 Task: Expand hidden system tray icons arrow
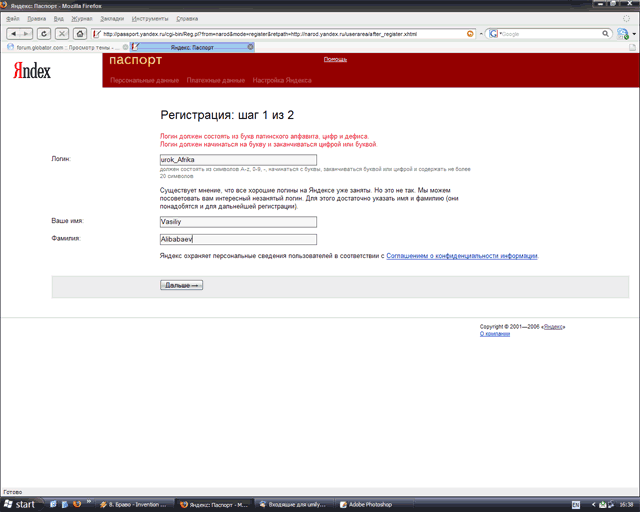click(x=593, y=505)
